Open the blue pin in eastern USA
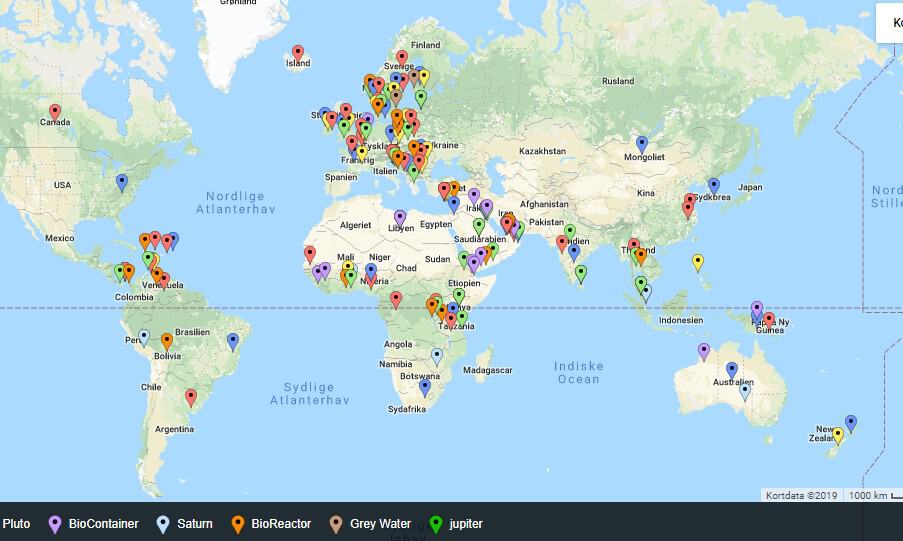The image size is (903, 541). click(x=122, y=183)
